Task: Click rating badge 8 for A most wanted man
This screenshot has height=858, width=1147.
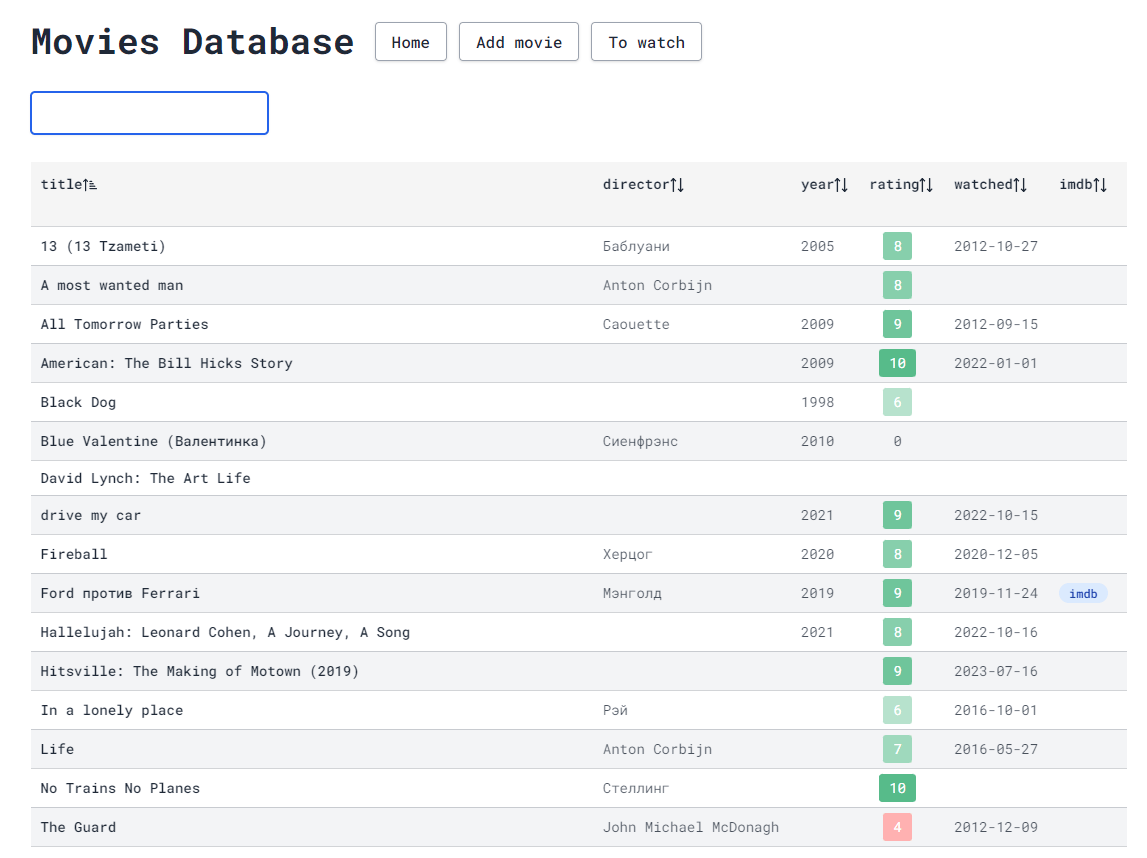Action: pos(898,285)
